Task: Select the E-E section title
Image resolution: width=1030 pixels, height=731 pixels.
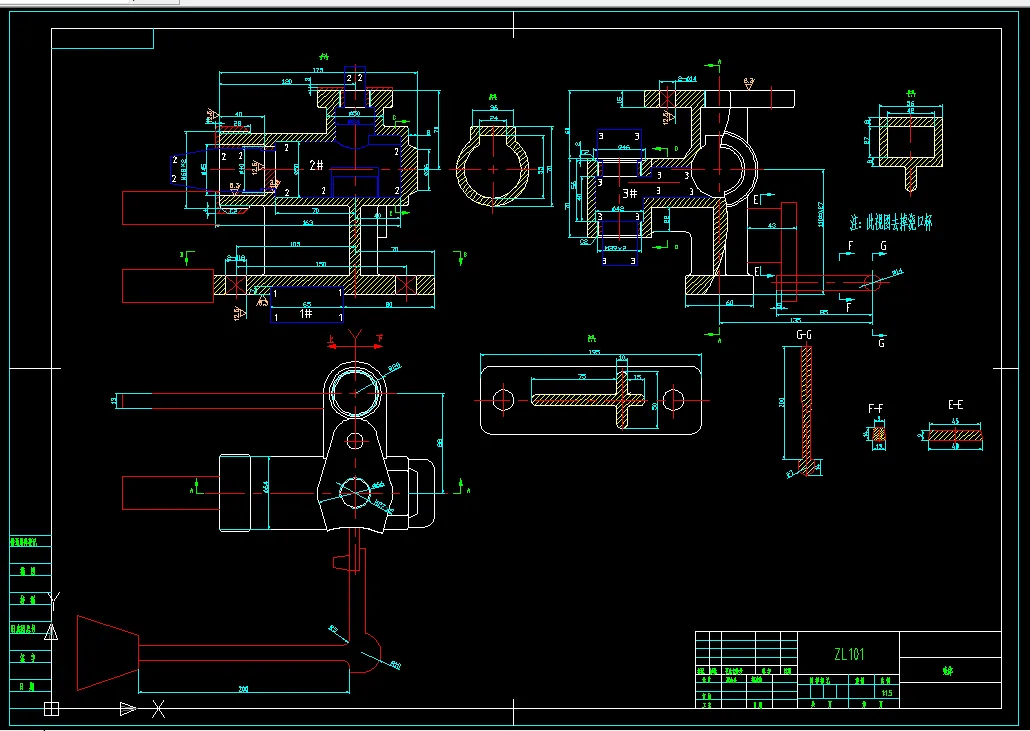Action: click(x=956, y=405)
